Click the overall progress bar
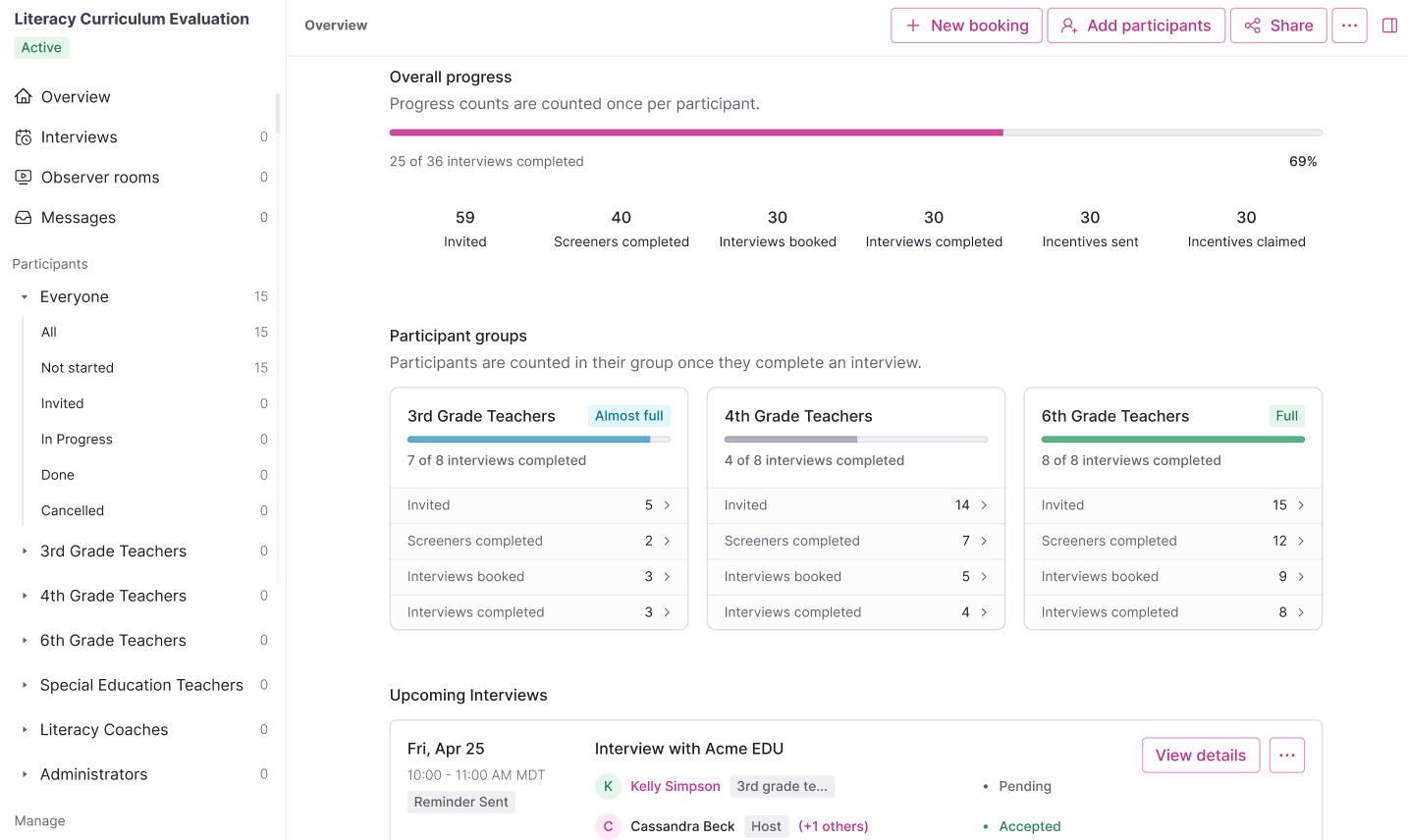This screenshot has width=1408, height=840. 855,132
